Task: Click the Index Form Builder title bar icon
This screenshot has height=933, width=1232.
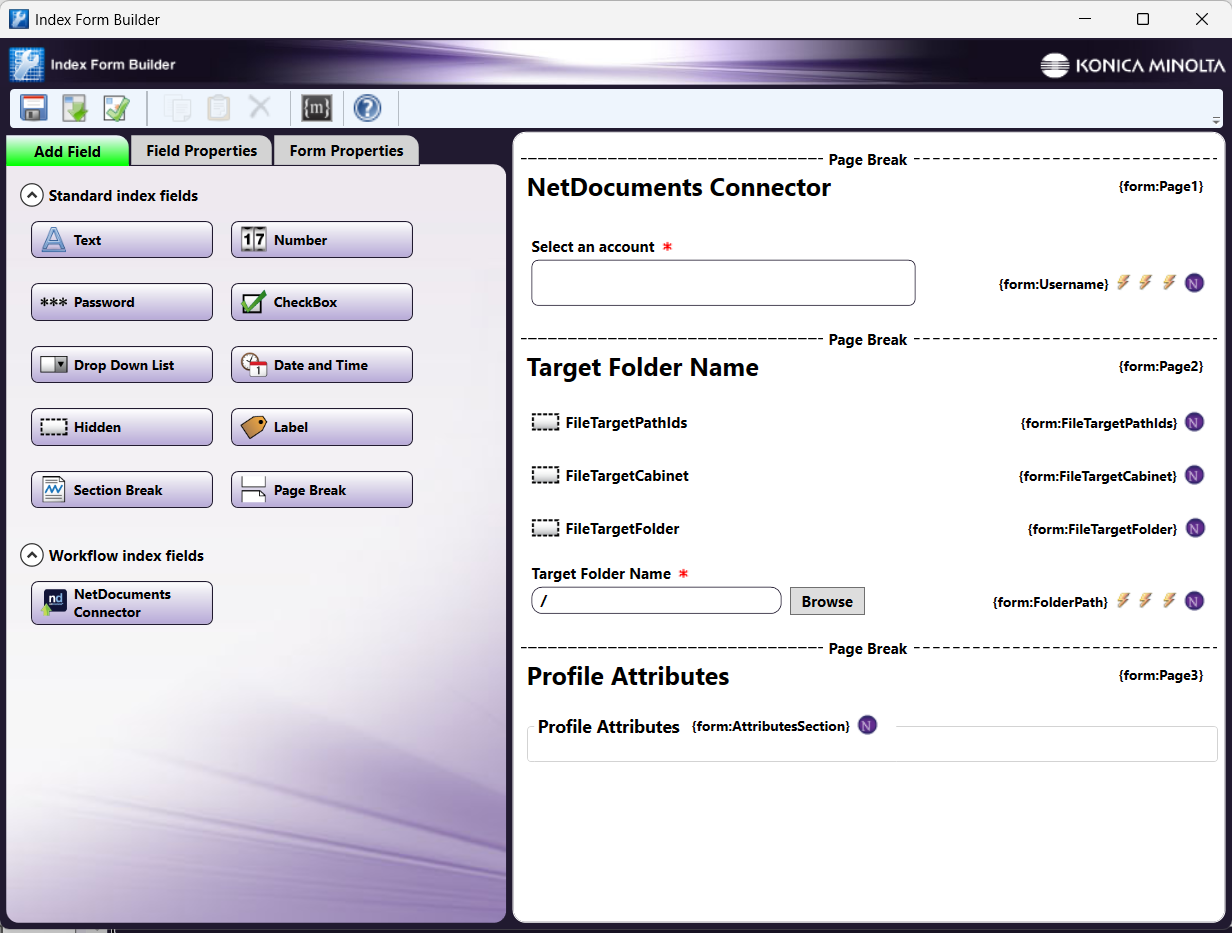Action: 18,19
